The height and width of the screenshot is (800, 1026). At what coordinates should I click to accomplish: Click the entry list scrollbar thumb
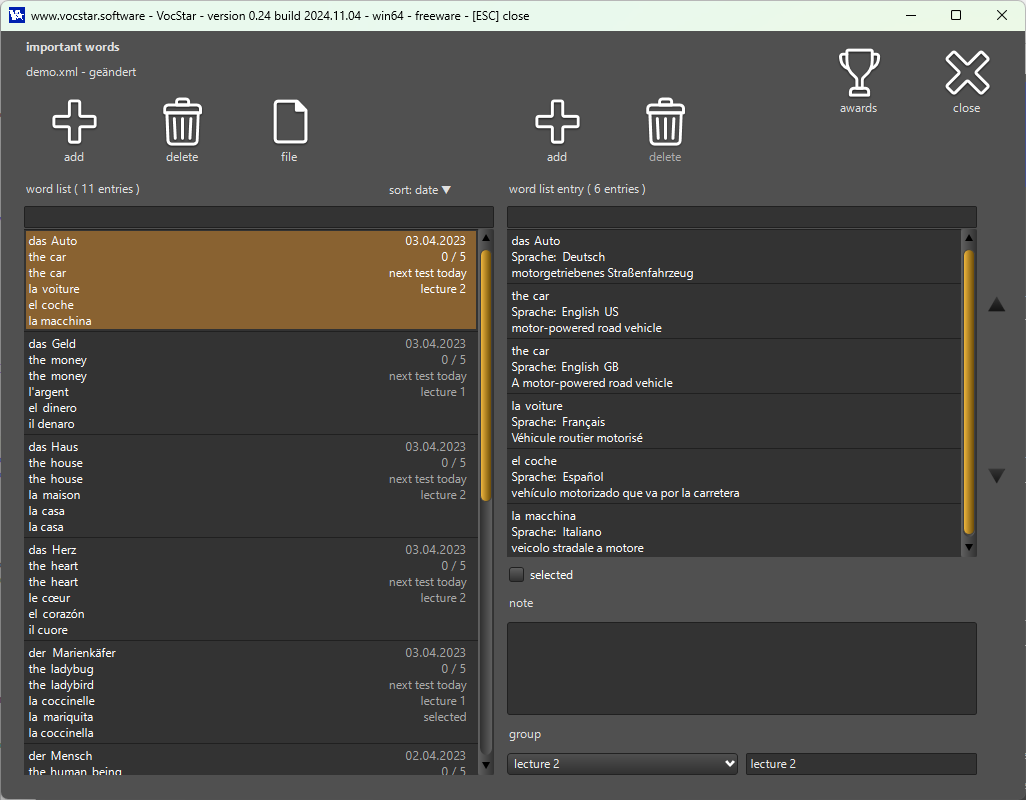coord(969,392)
